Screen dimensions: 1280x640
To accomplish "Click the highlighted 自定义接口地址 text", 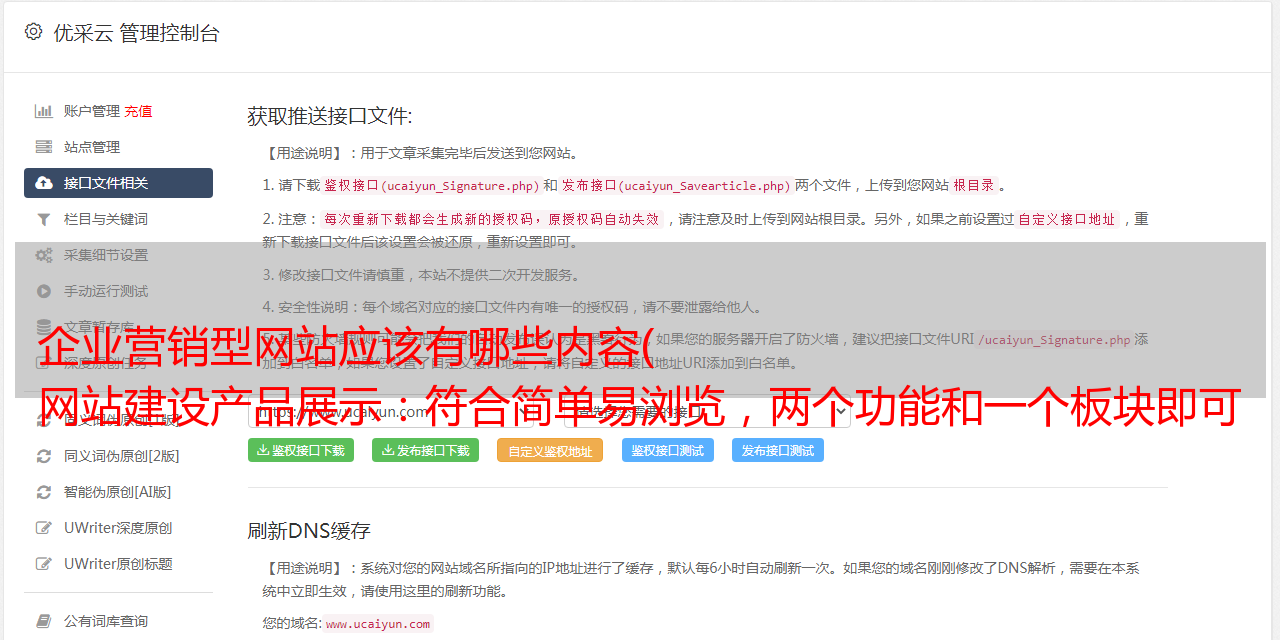I will pyautogui.click(x=1067, y=219).
